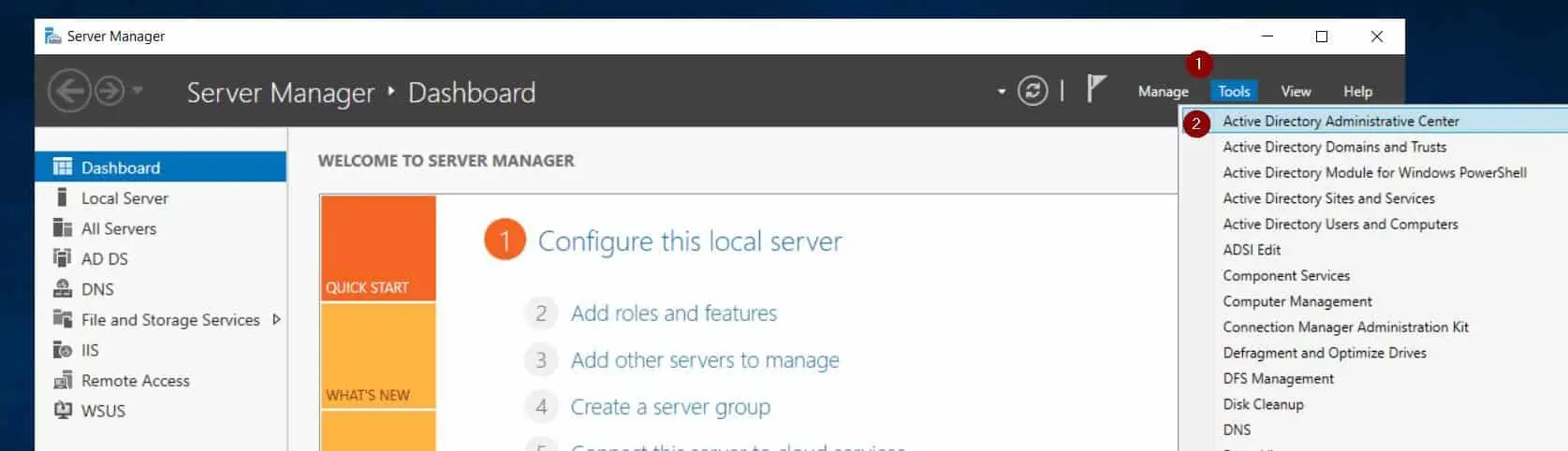Click Server Manager in header breadcrumb
The image size is (1568, 451).
[x=280, y=93]
